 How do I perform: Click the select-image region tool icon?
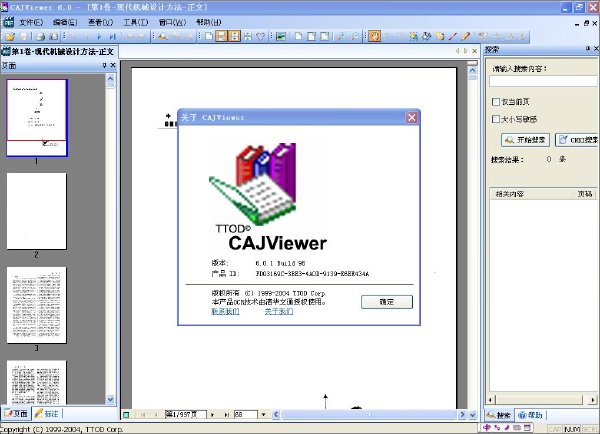[414, 36]
